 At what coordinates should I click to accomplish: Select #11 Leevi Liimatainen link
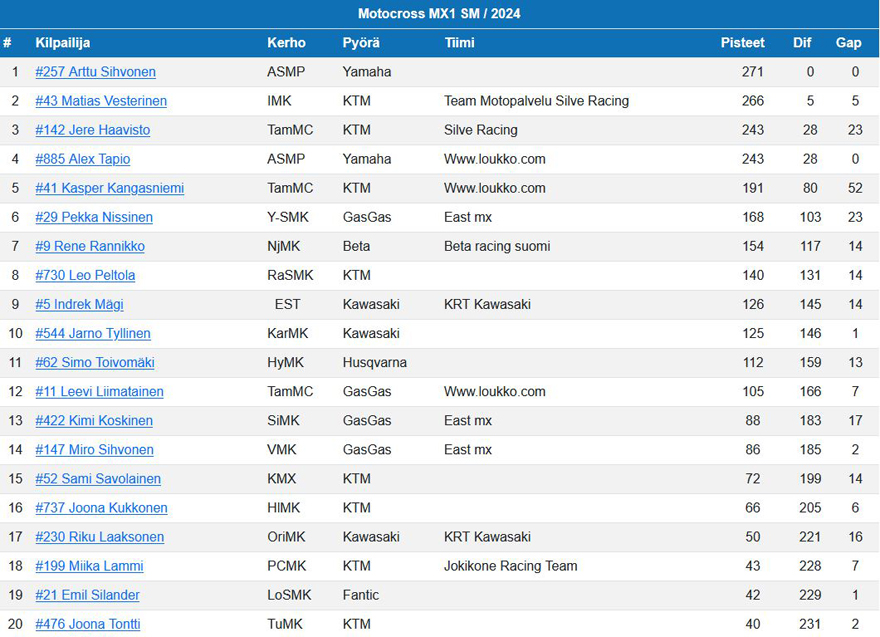click(x=99, y=392)
